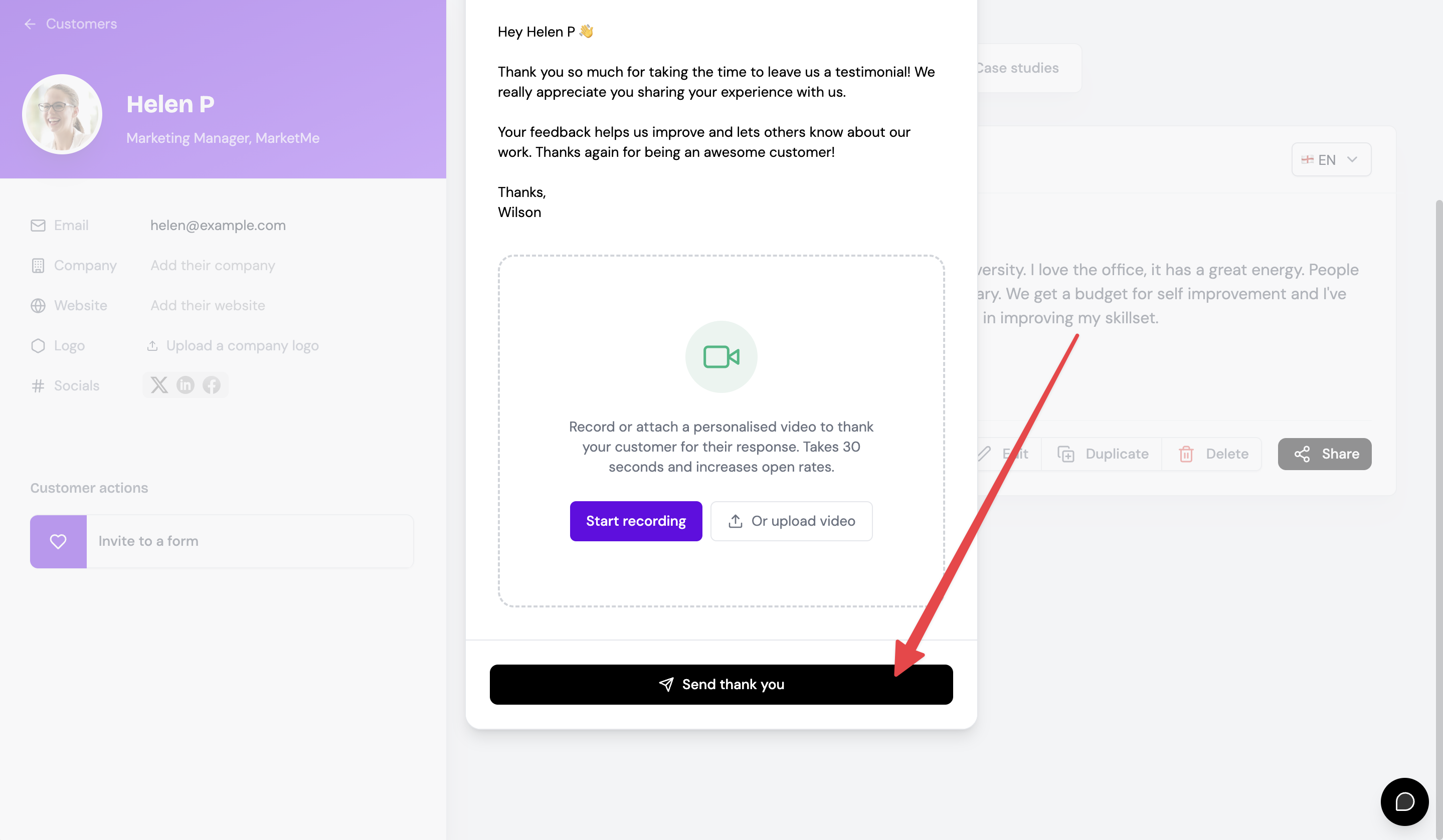Send the thank you message
1443x840 pixels.
click(x=721, y=684)
